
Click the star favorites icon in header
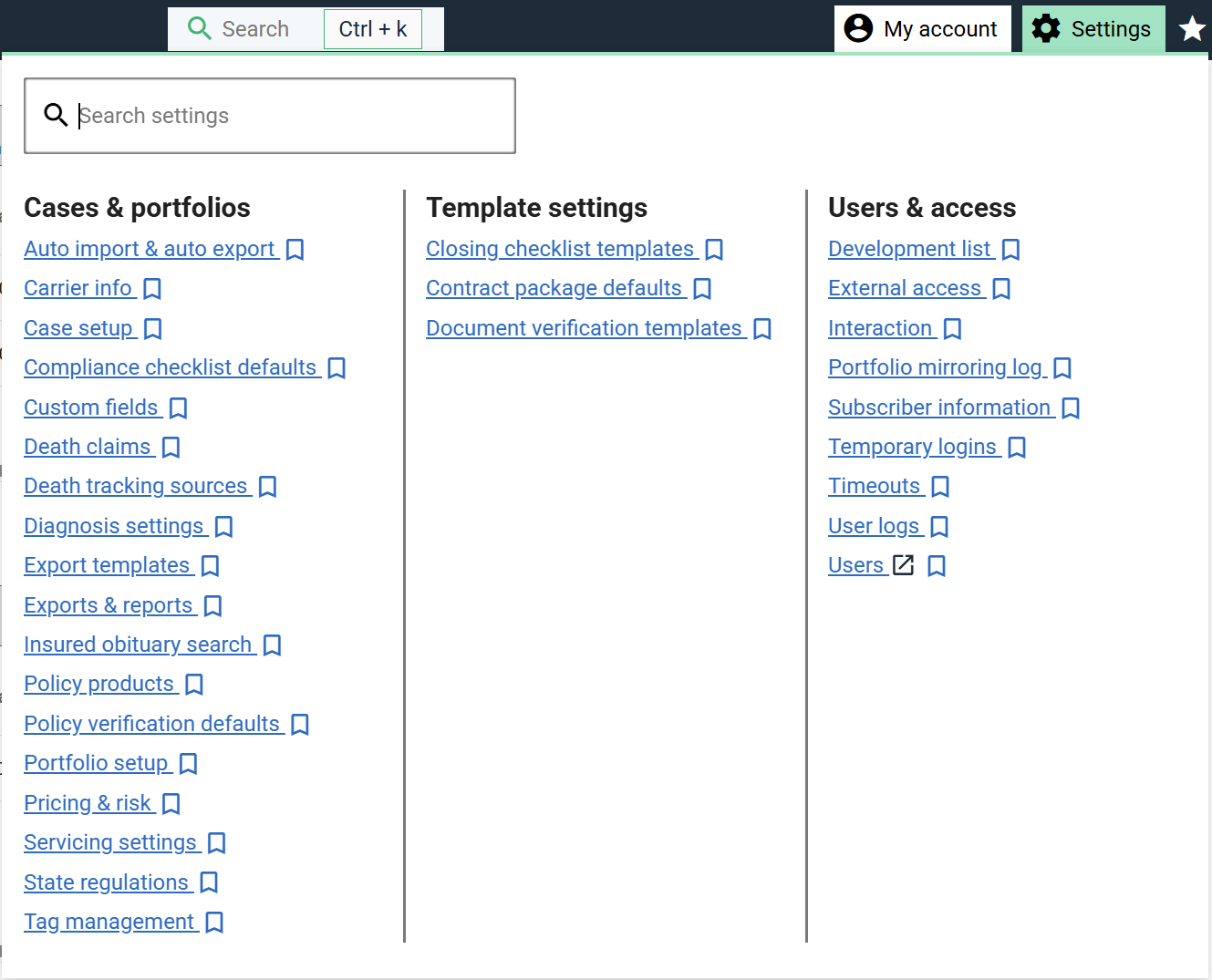[1191, 29]
